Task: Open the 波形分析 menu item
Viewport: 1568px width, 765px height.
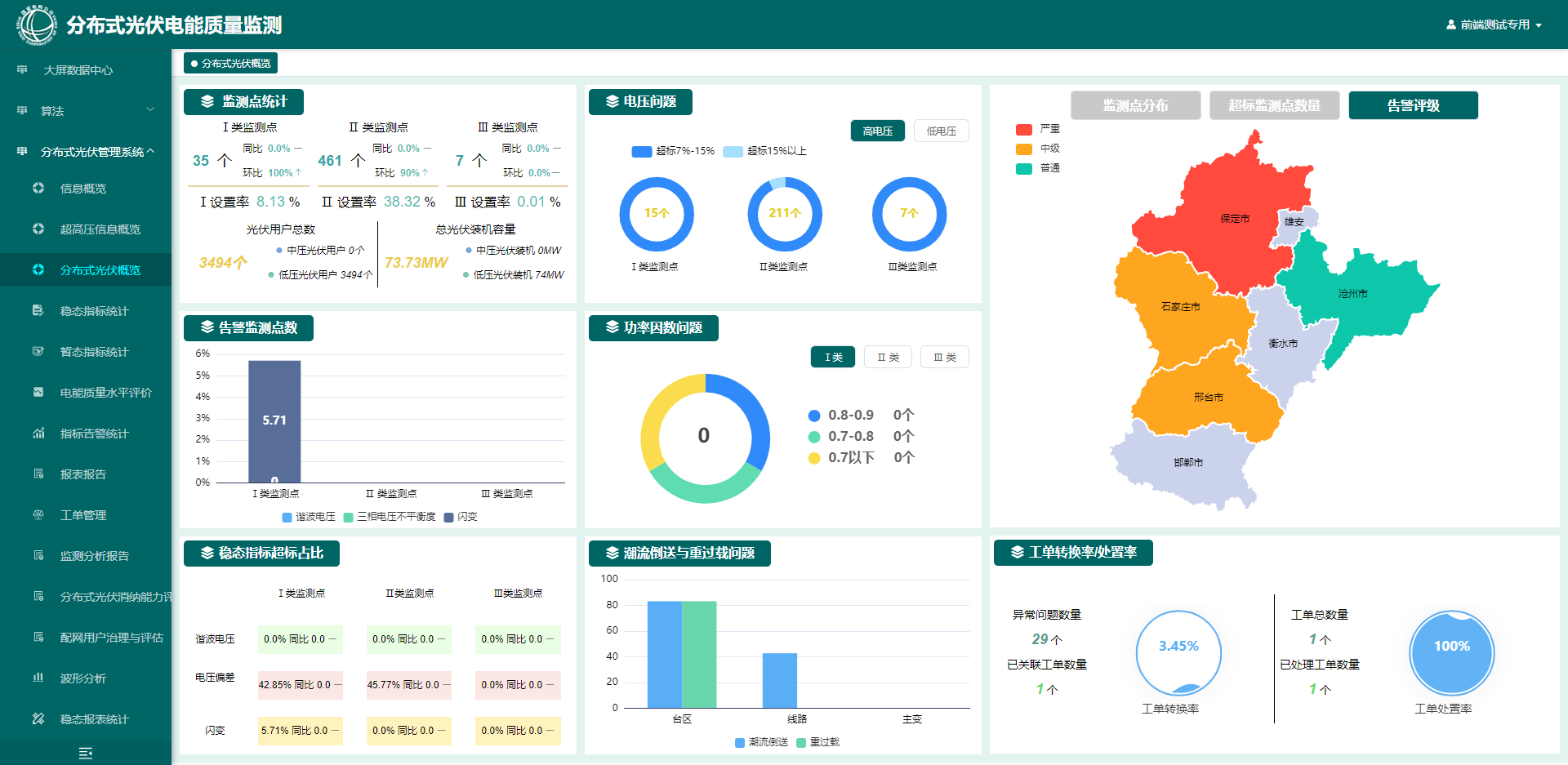Action: (86, 678)
